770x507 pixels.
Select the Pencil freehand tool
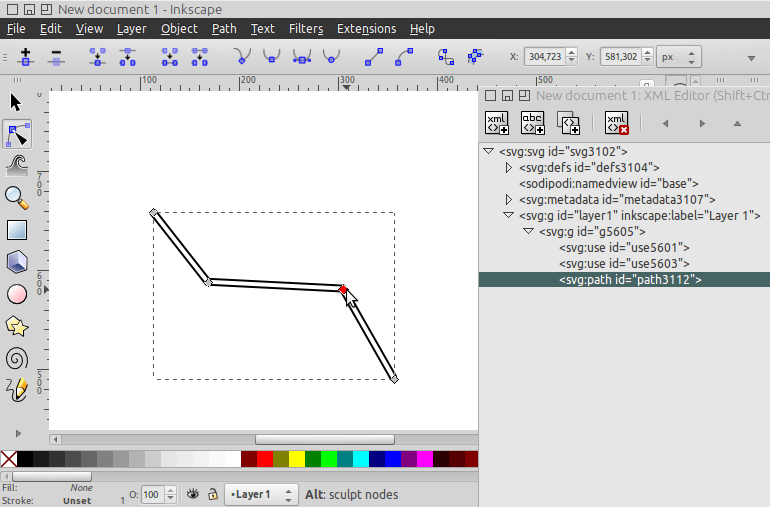17,390
